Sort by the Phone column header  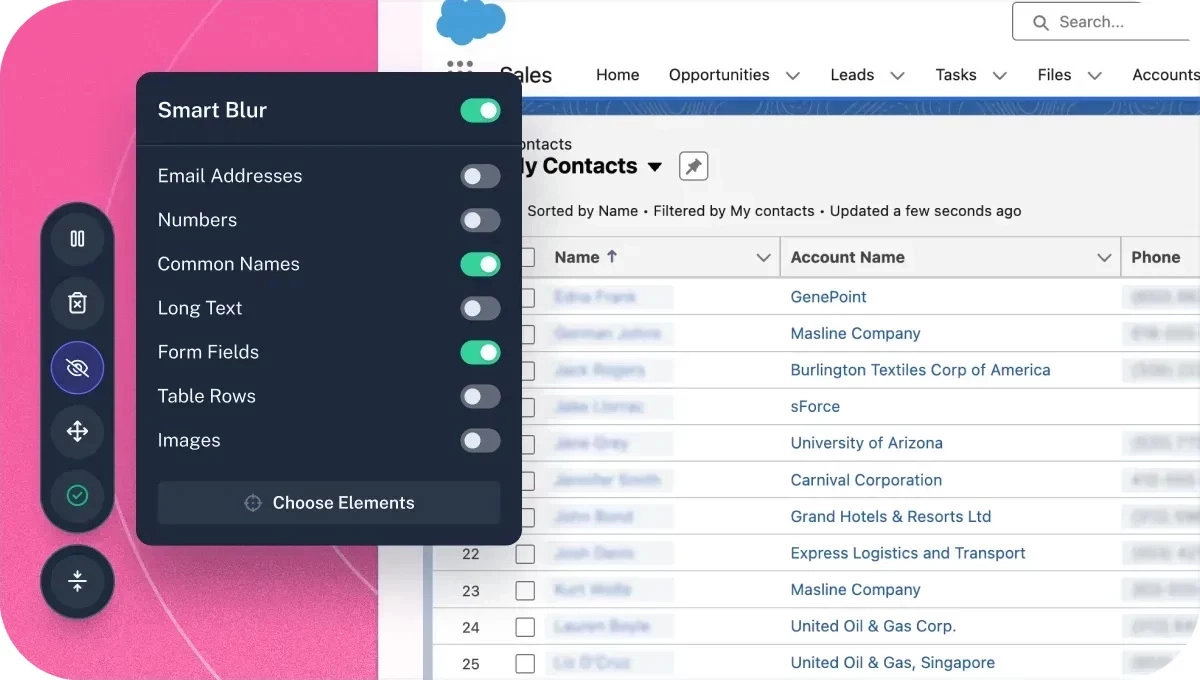[x=1156, y=257]
